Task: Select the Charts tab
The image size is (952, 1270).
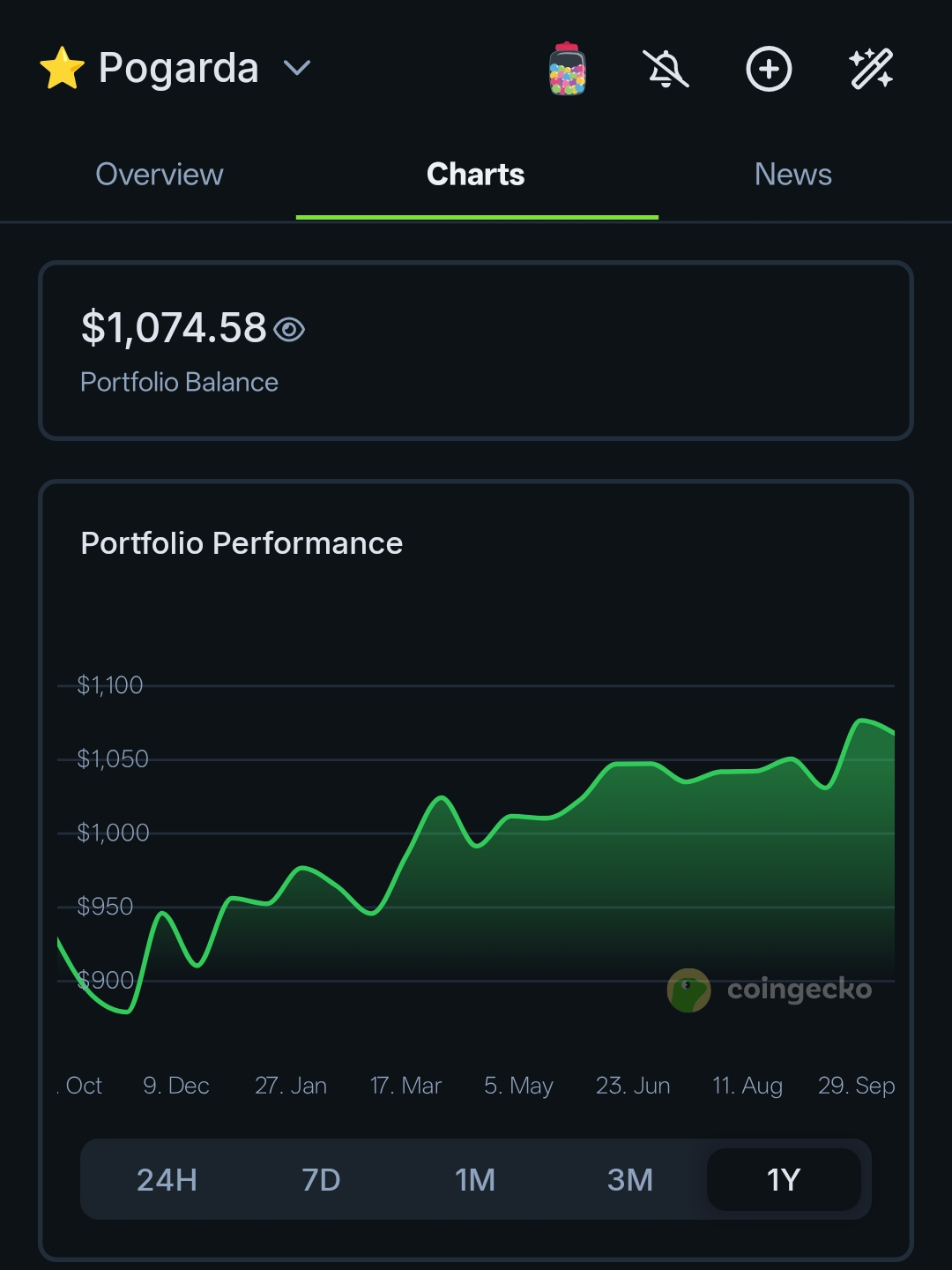Action: pos(476,175)
